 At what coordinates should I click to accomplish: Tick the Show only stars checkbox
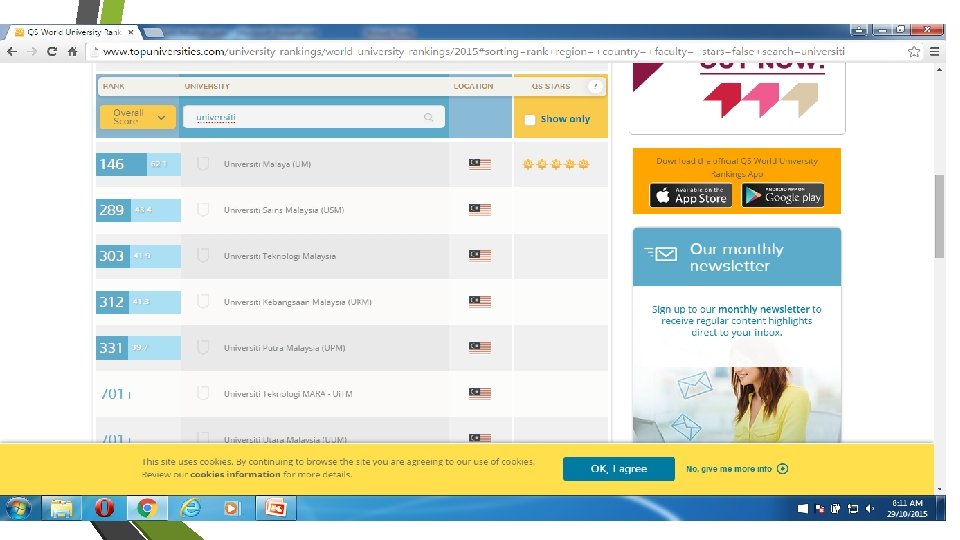pos(530,119)
